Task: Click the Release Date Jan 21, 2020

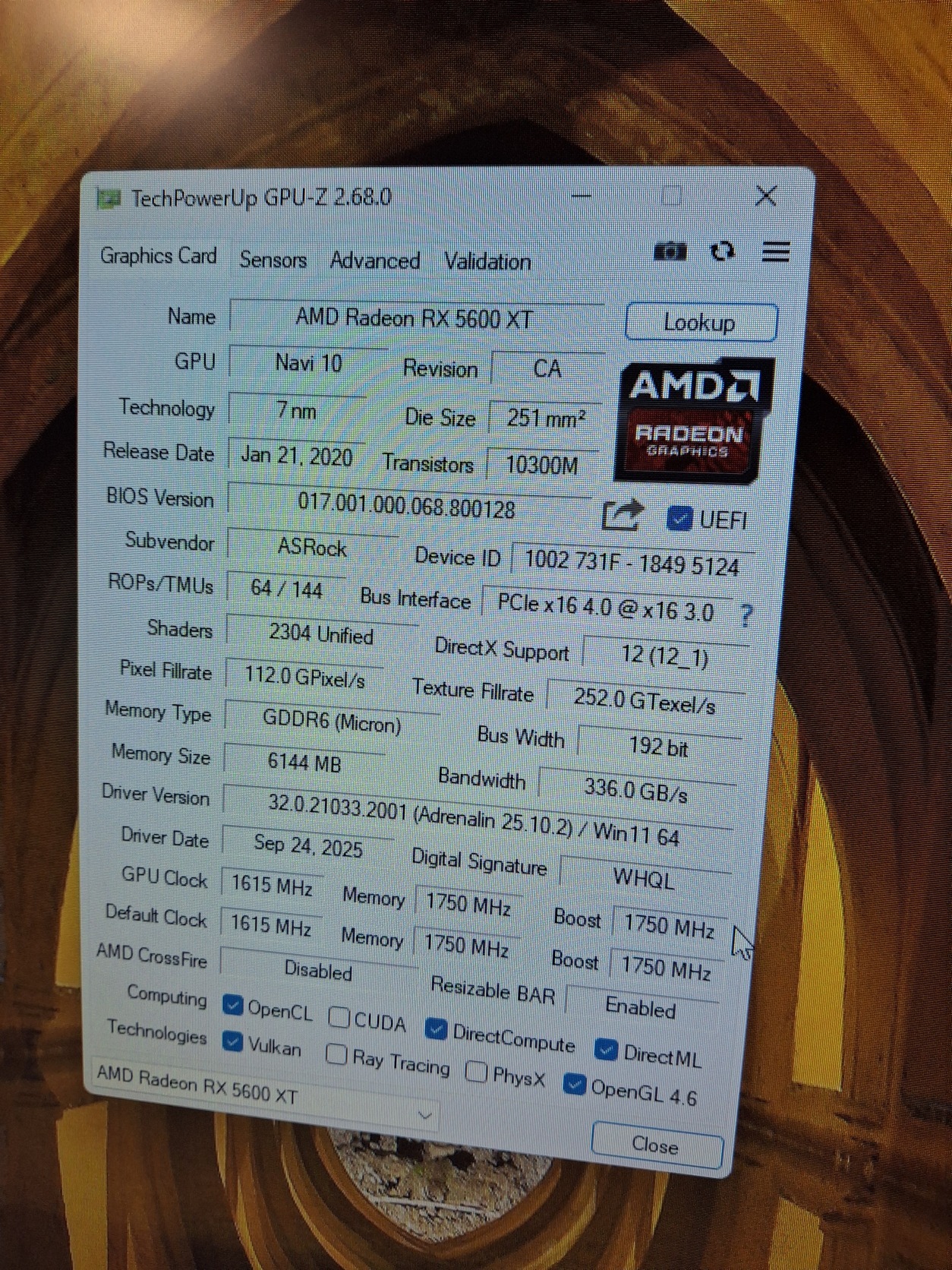Action: [x=296, y=457]
